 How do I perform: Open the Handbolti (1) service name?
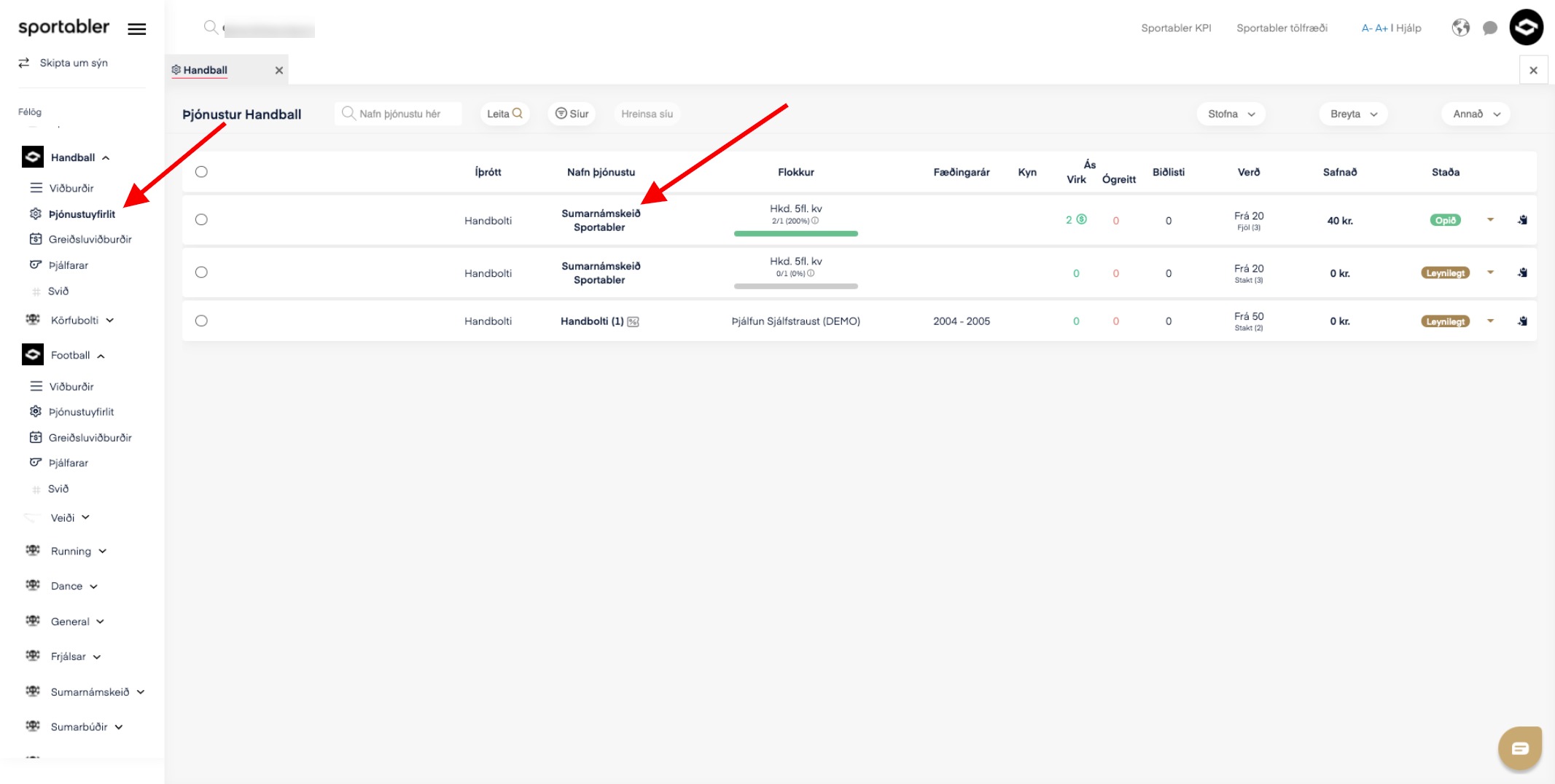point(592,321)
